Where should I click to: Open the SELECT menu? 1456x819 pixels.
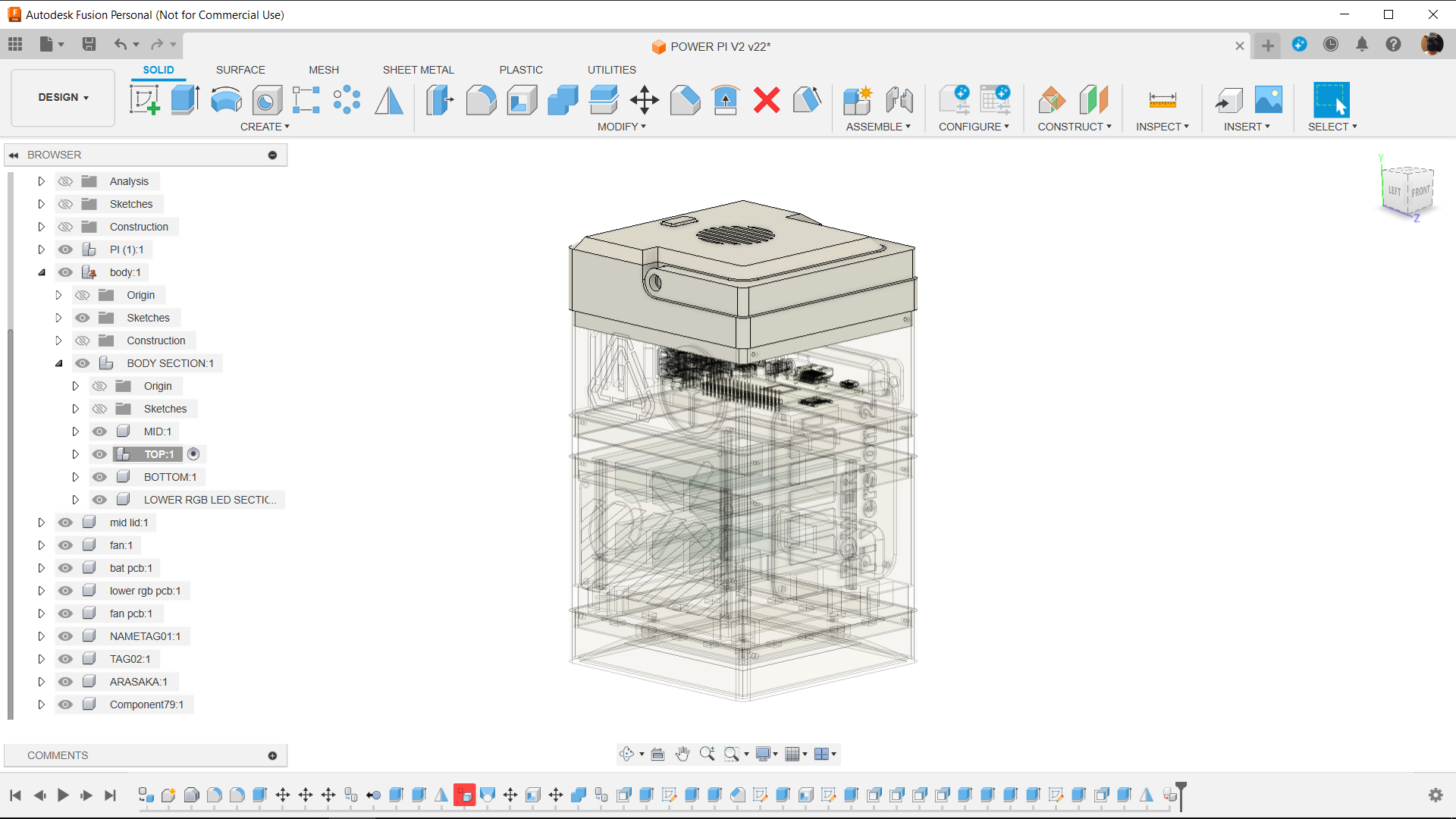coord(1332,127)
